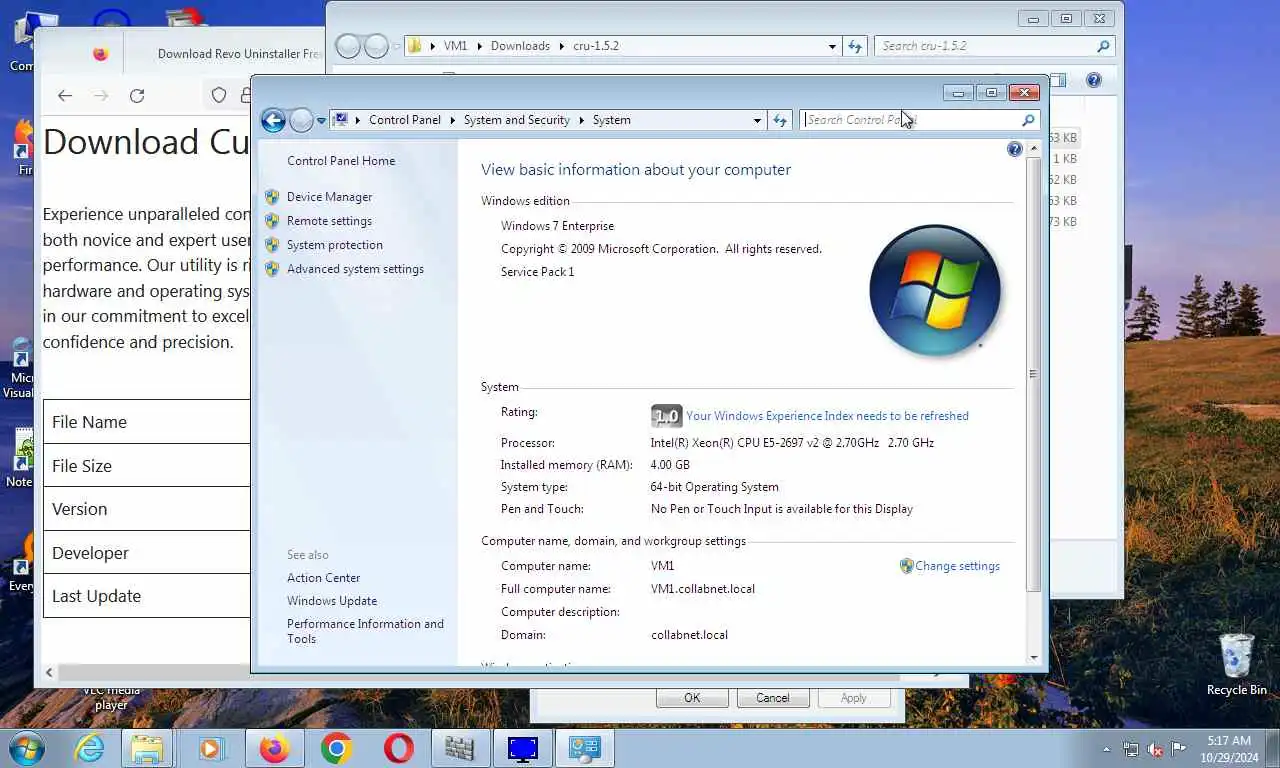
Task: Click the System window's vertical scrollbar thumb
Action: point(1034,374)
